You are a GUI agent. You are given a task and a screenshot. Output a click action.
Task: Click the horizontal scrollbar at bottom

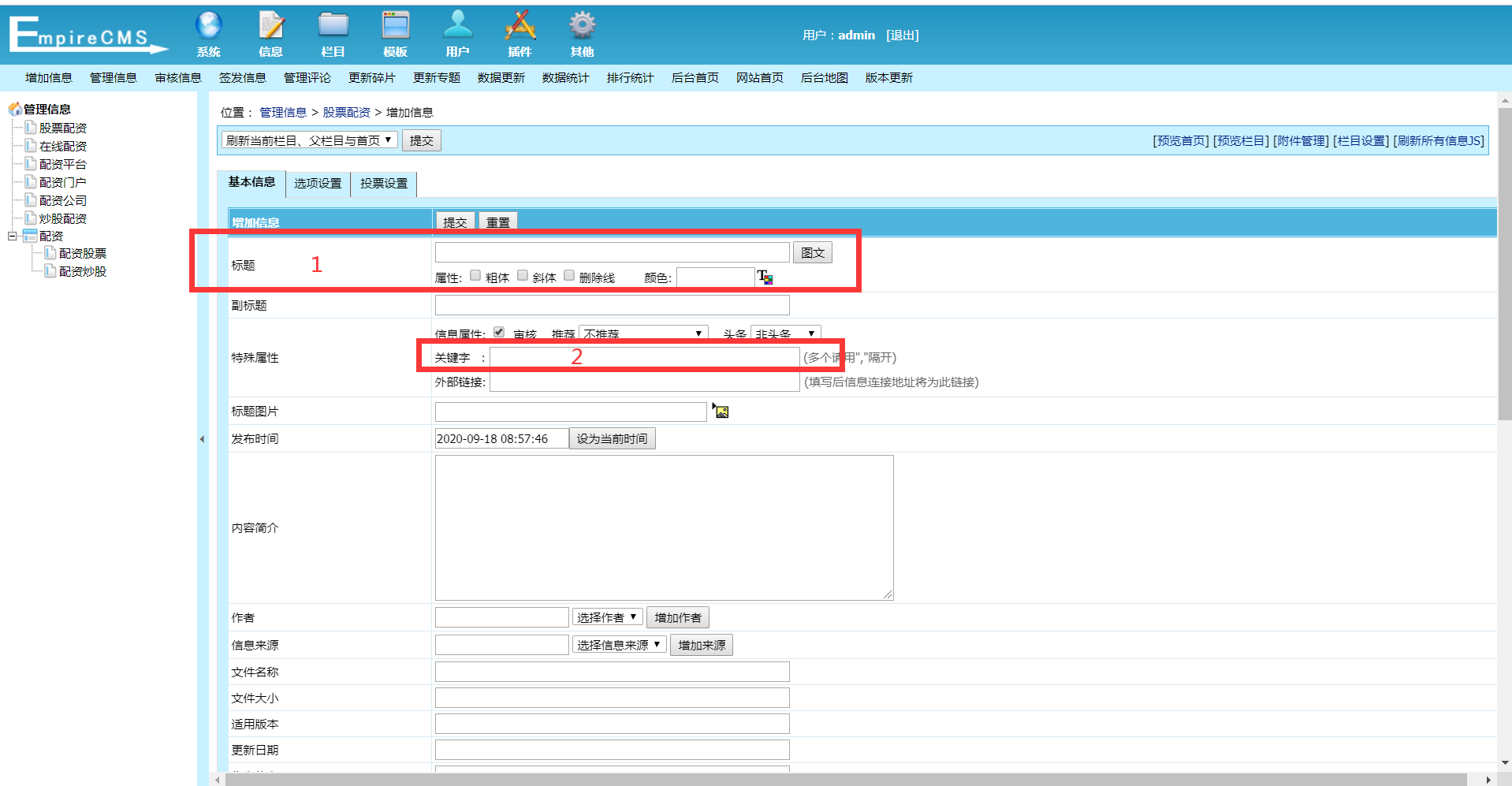846,780
